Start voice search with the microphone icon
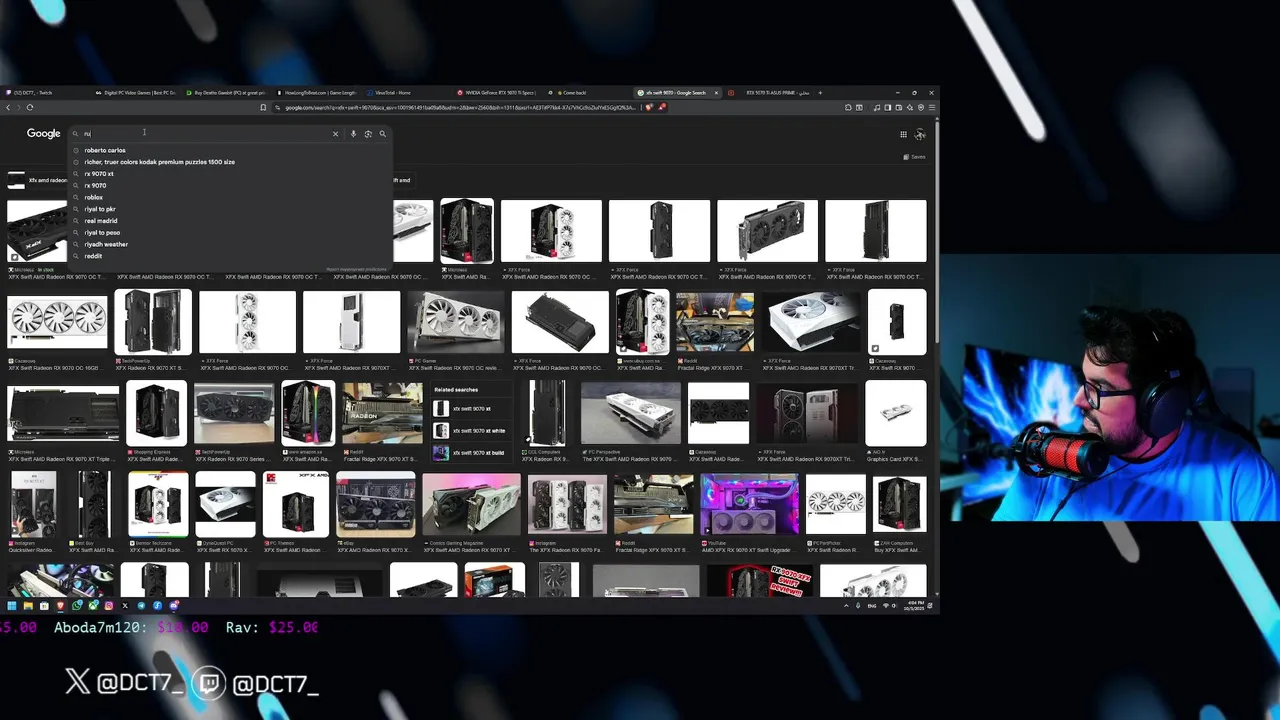The width and height of the screenshot is (1280, 720). 353,134
